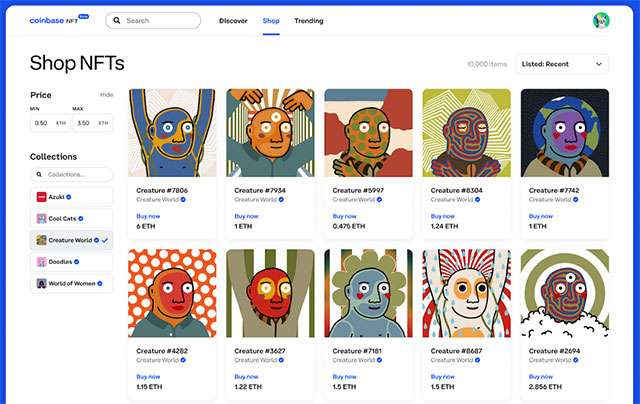Click the World of Women collection icon
The width and height of the screenshot is (640, 404).
tap(42, 284)
